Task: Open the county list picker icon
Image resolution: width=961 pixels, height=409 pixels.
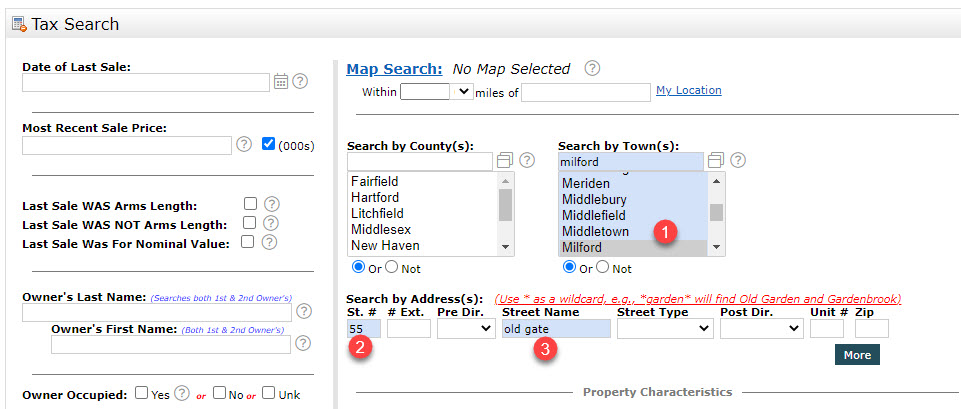Action: [504, 161]
